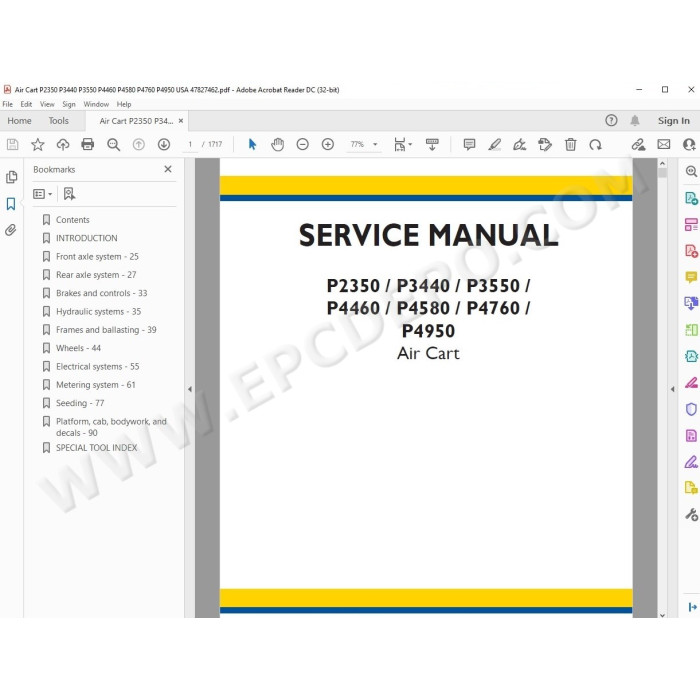700x700 pixels.
Task: Switch to the Tools tab
Action: (58, 121)
